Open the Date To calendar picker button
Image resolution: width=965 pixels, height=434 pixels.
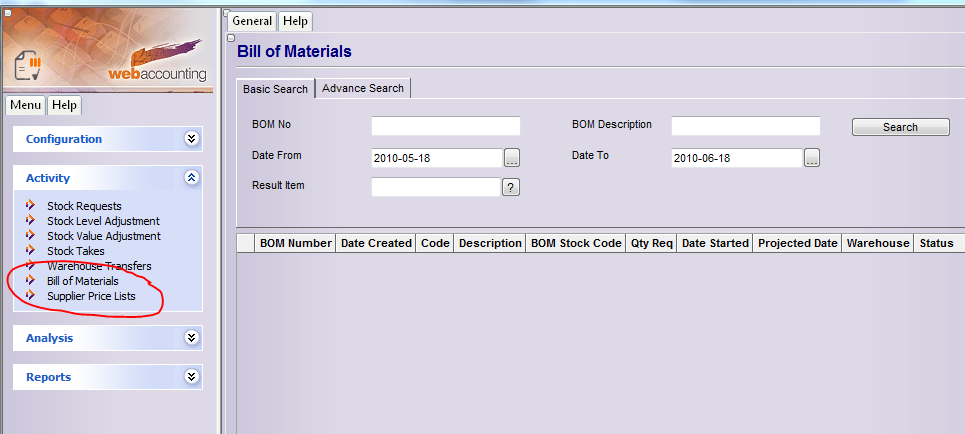(812, 158)
